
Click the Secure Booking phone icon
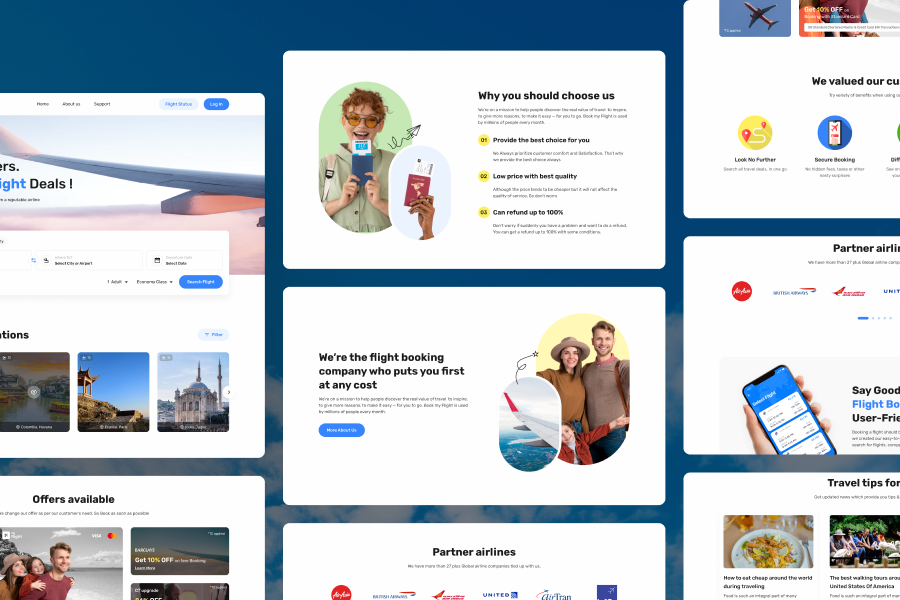coord(835,133)
